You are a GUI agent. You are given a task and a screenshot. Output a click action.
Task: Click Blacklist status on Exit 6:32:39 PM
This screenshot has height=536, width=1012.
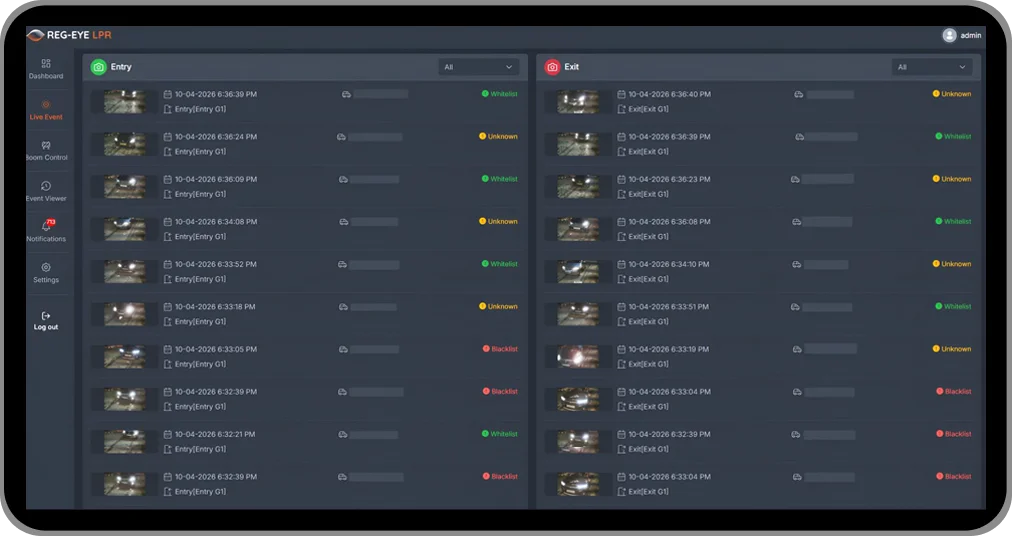tap(954, 435)
